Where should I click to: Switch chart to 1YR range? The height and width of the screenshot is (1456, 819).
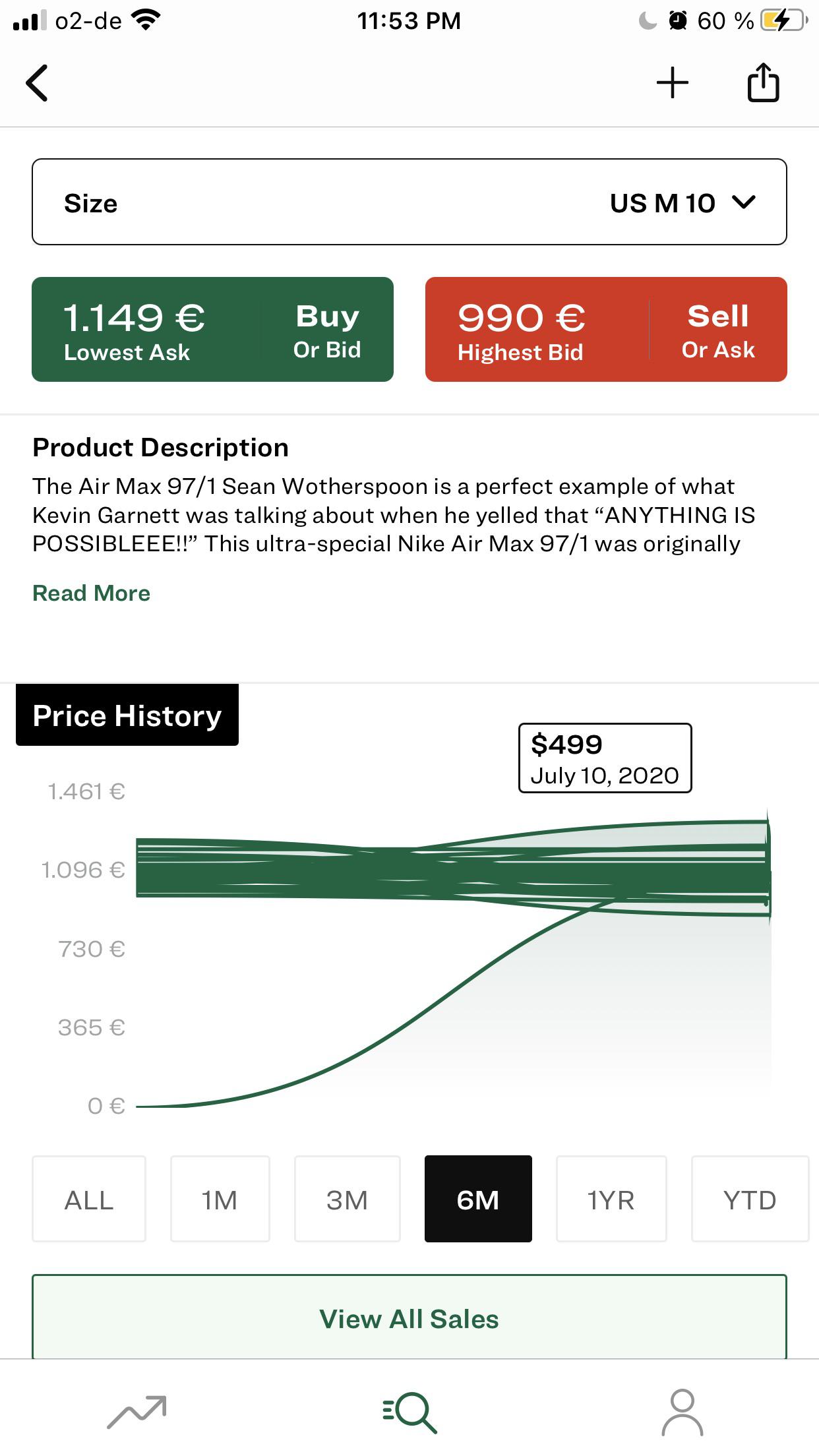point(611,1199)
